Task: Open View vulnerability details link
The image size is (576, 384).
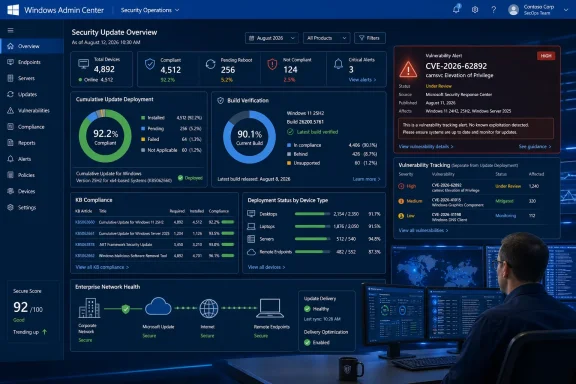Action: click(x=426, y=147)
